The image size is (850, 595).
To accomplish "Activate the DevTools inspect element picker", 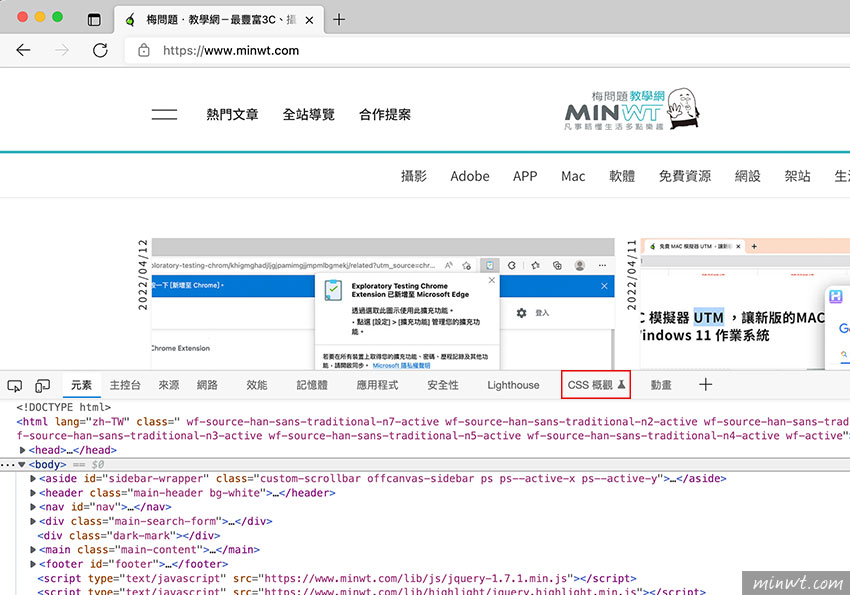I will 15,385.
